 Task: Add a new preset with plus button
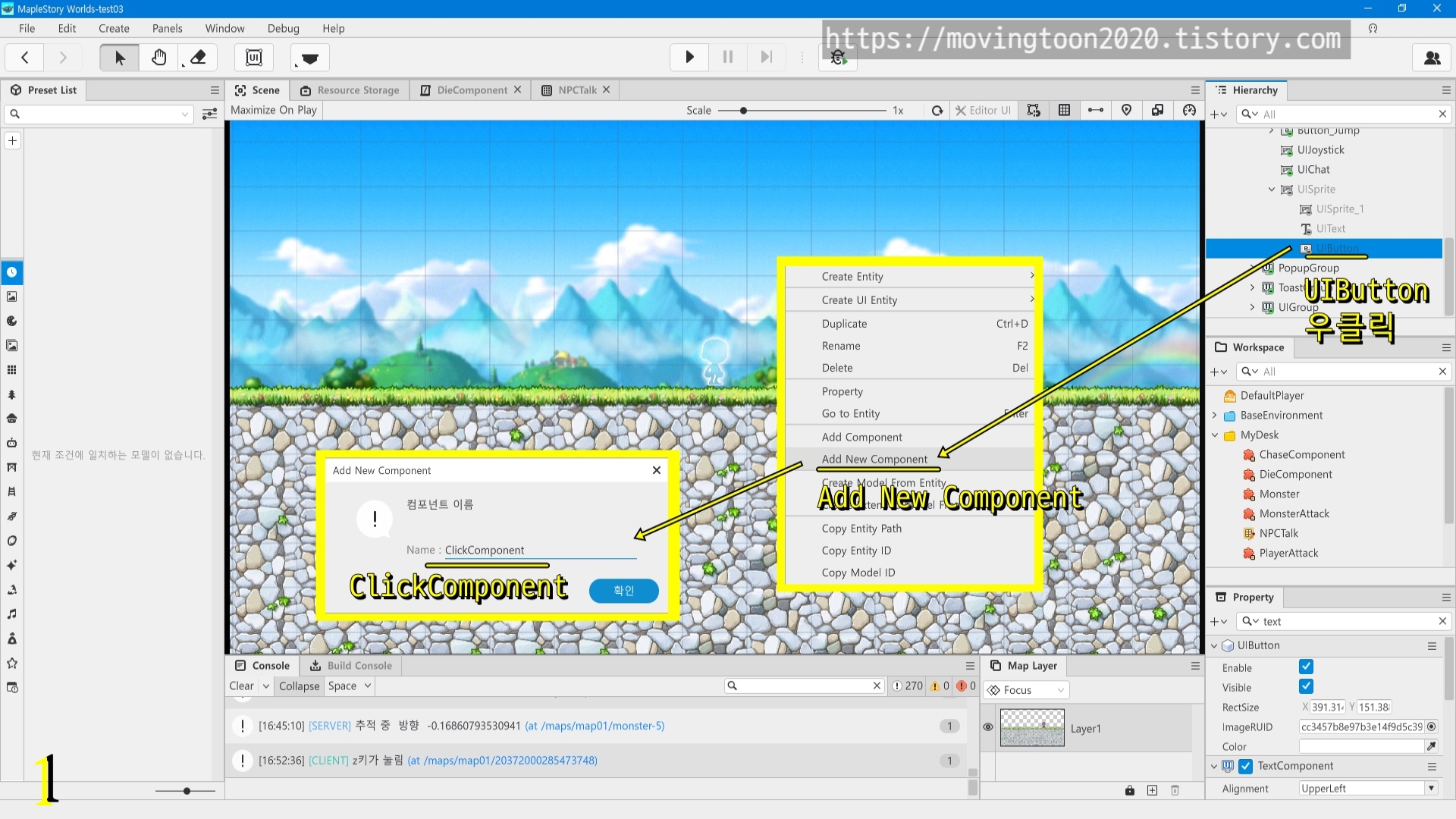point(12,141)
